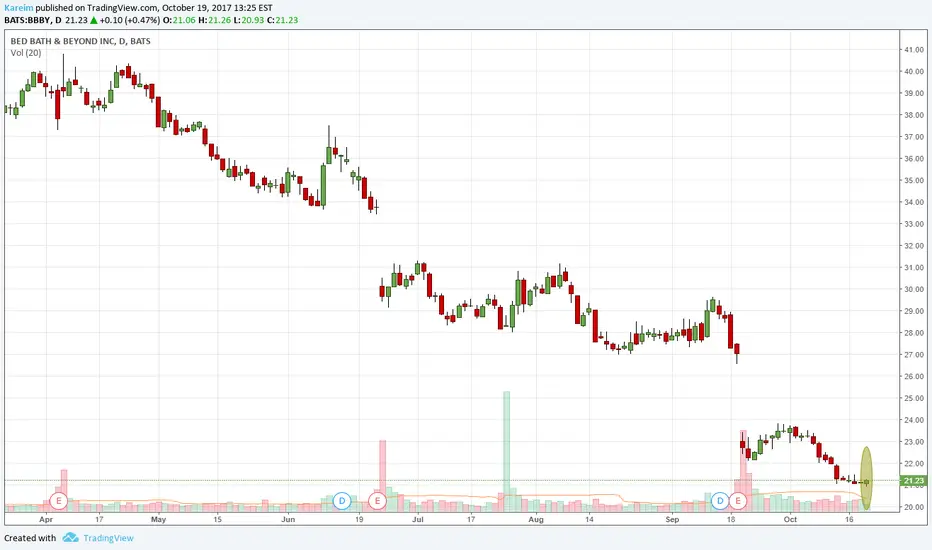This screenshot has width=932, height=550.
Task: Click the BATS:BBBY, D symbol header
Action: coord(33,20)
